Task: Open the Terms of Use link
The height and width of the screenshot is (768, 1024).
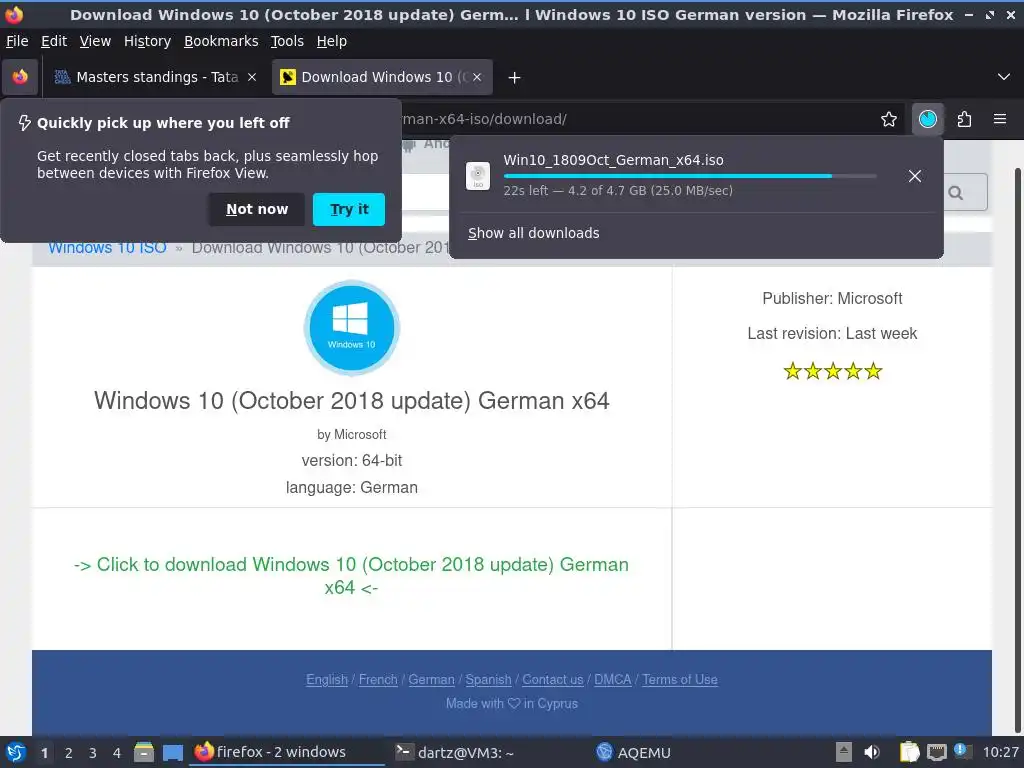Action: click(x=680, y=680)
